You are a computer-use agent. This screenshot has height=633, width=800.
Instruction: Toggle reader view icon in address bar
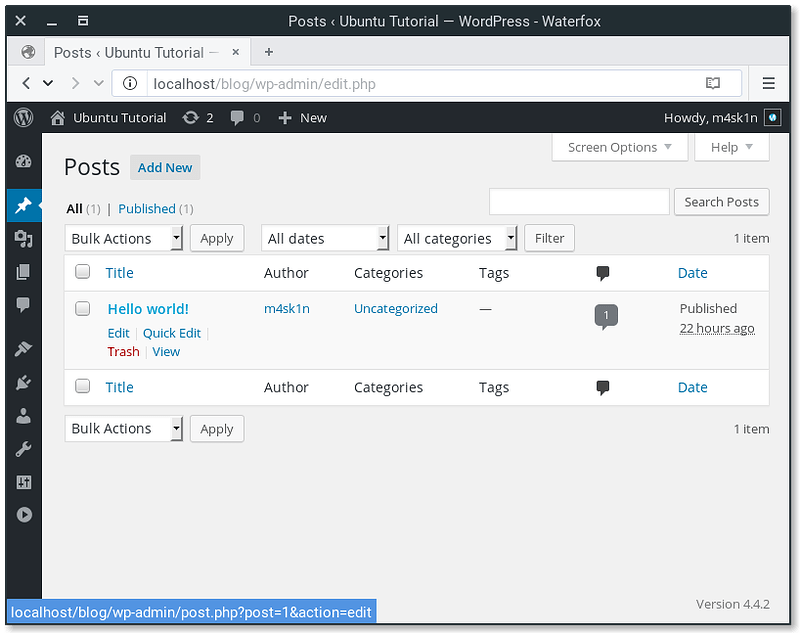[713, 83]
